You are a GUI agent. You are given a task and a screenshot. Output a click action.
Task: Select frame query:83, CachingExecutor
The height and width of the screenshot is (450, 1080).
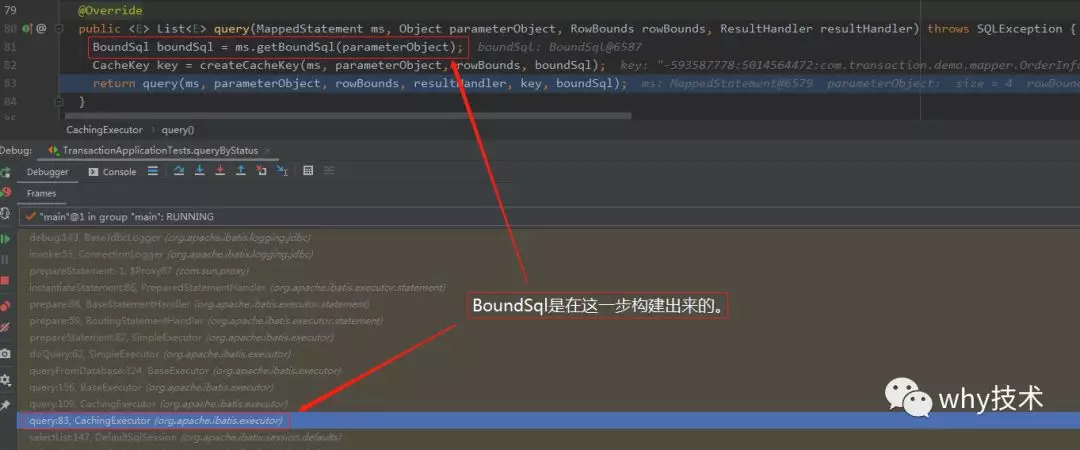coord(548,420)
